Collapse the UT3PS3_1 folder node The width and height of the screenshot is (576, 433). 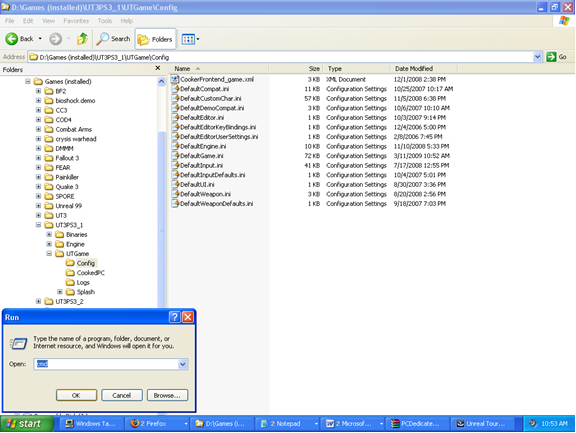point(38,225)
